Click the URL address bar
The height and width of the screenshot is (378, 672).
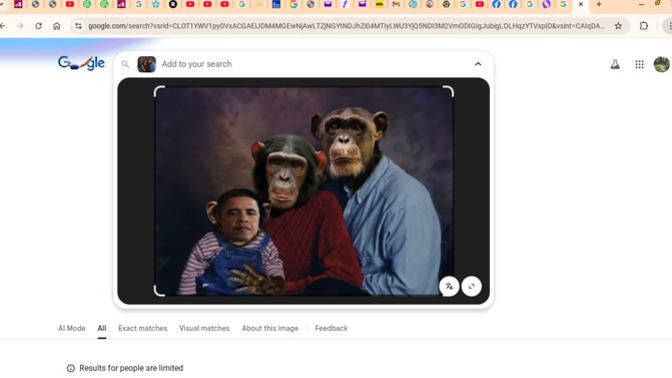point(346,26)
